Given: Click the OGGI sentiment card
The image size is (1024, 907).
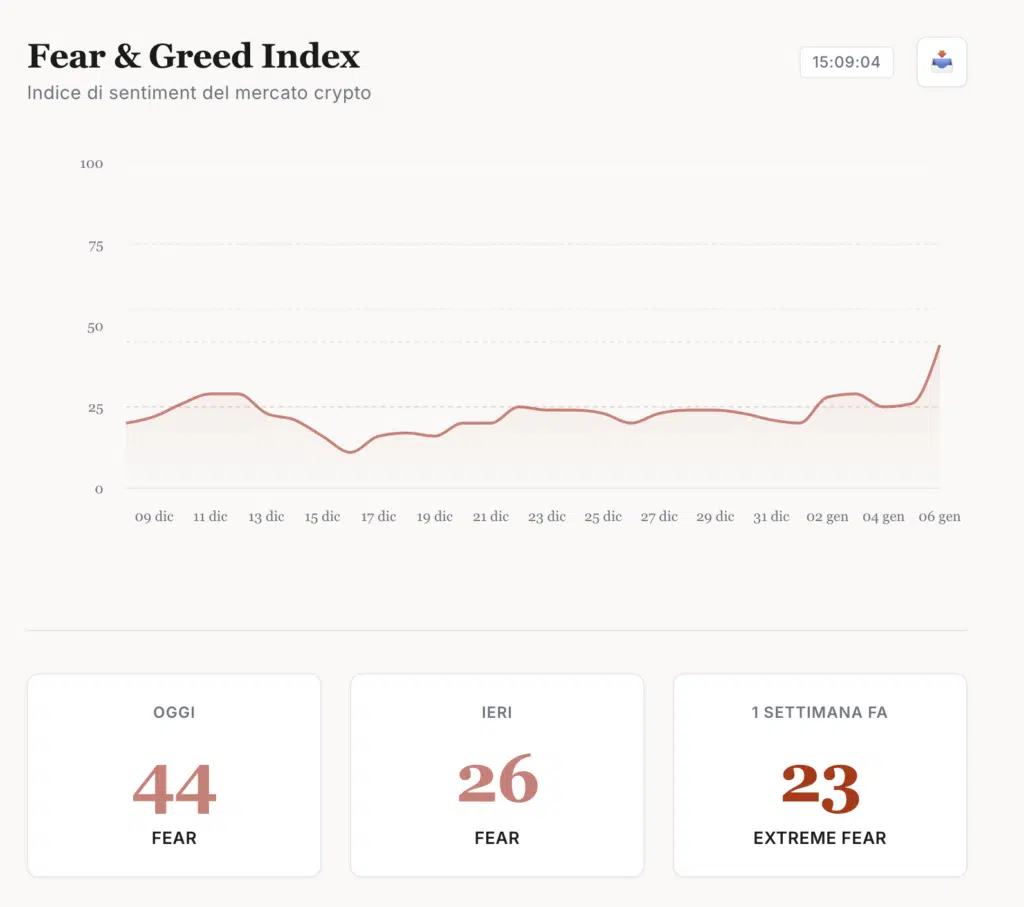Looking at the screenshot, I should (x=174, y=775).
